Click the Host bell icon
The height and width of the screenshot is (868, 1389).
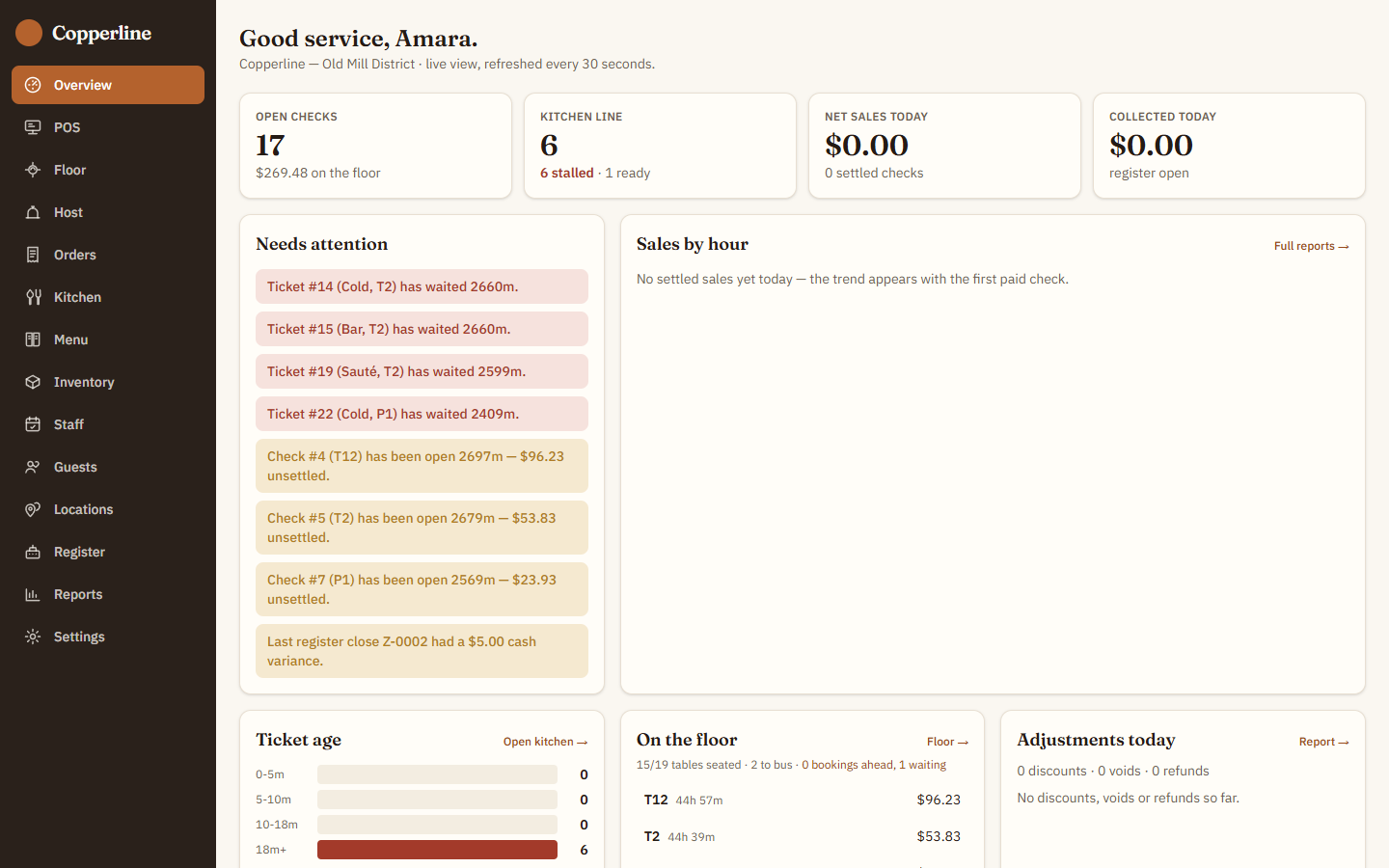coord(33,212)
